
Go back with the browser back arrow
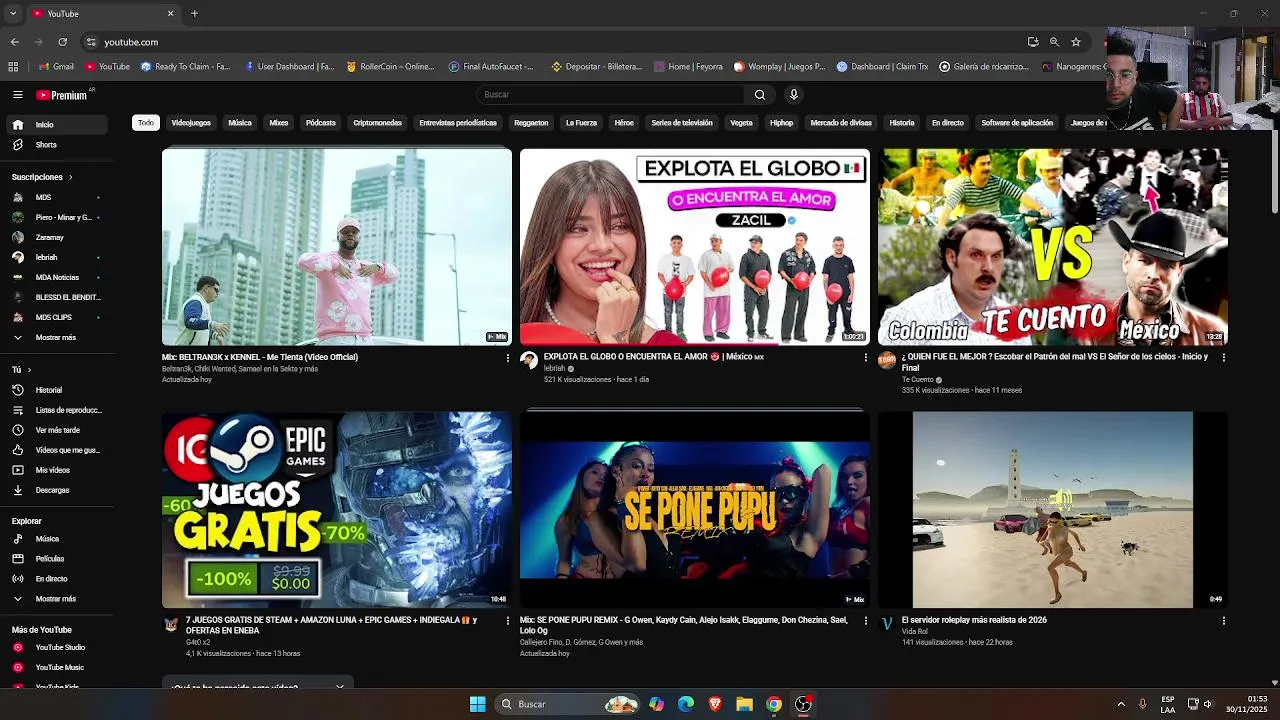(14, 42)
